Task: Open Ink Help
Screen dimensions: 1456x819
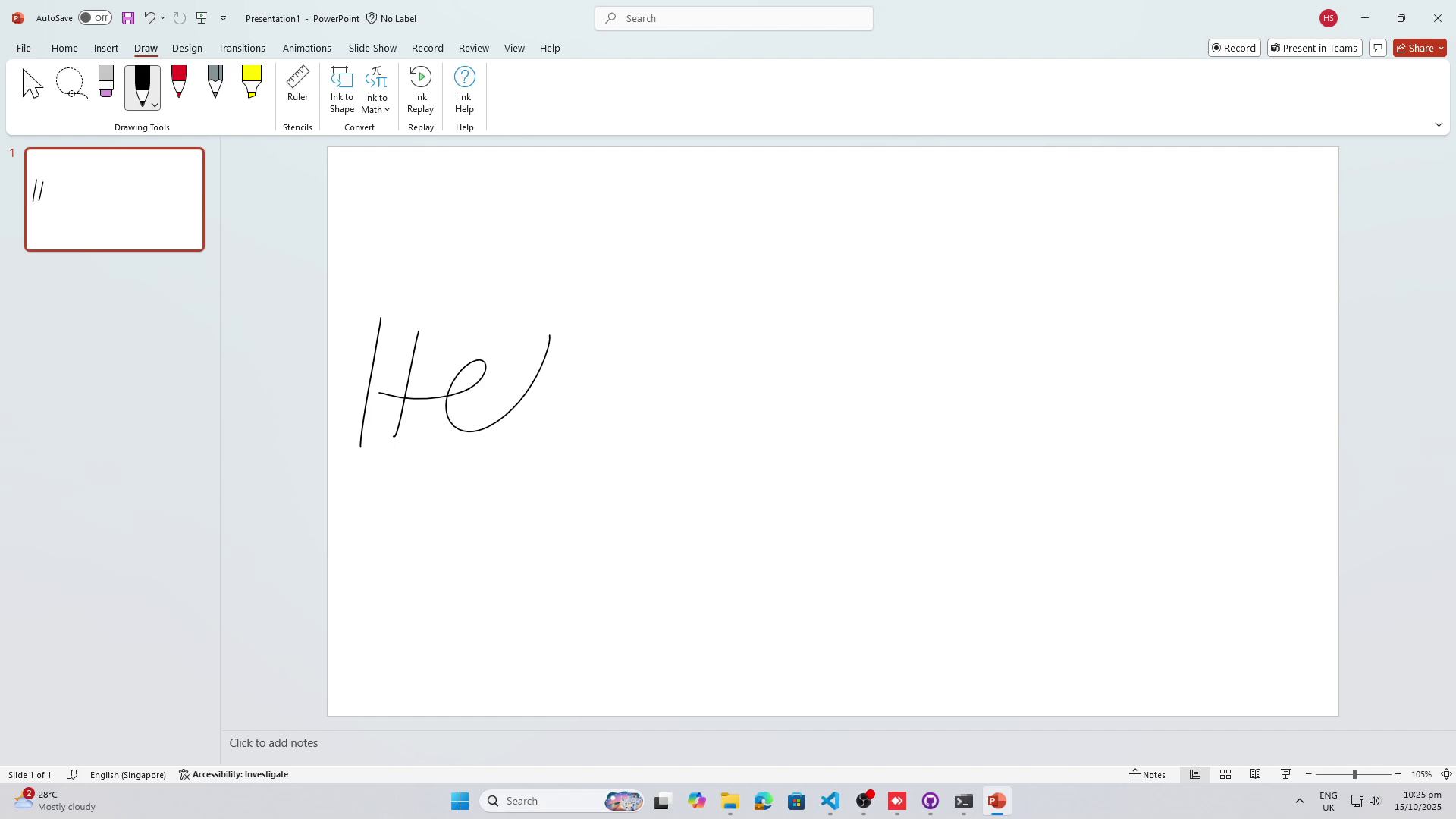Action: point(464,89)
